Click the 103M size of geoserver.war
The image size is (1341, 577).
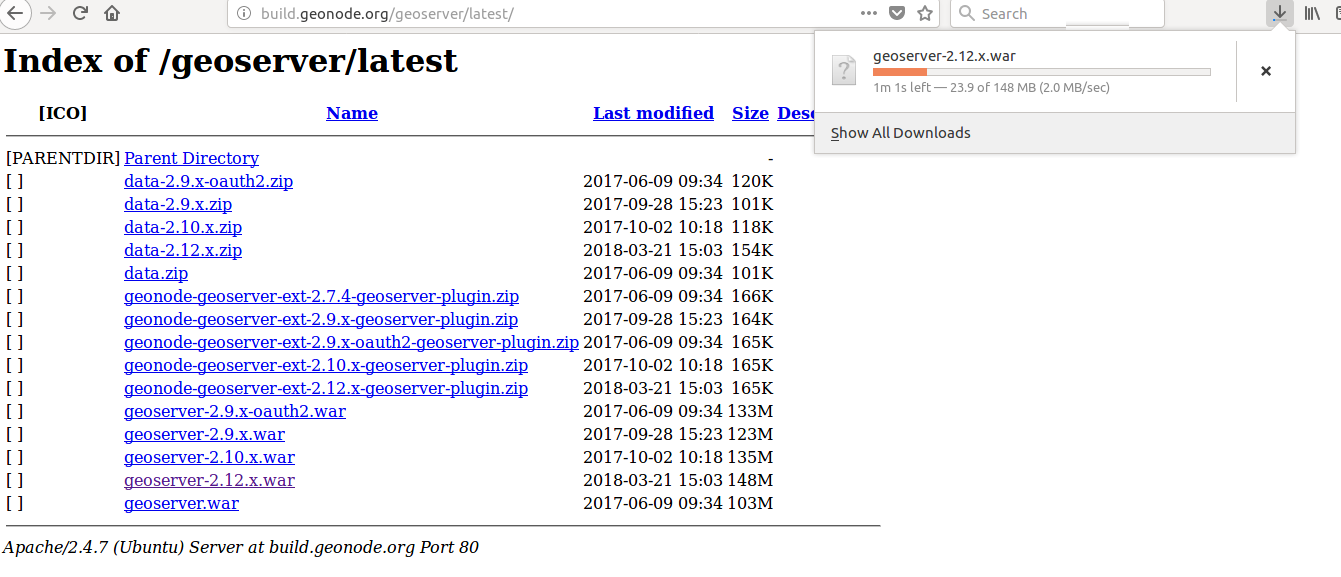click(750, 503)
